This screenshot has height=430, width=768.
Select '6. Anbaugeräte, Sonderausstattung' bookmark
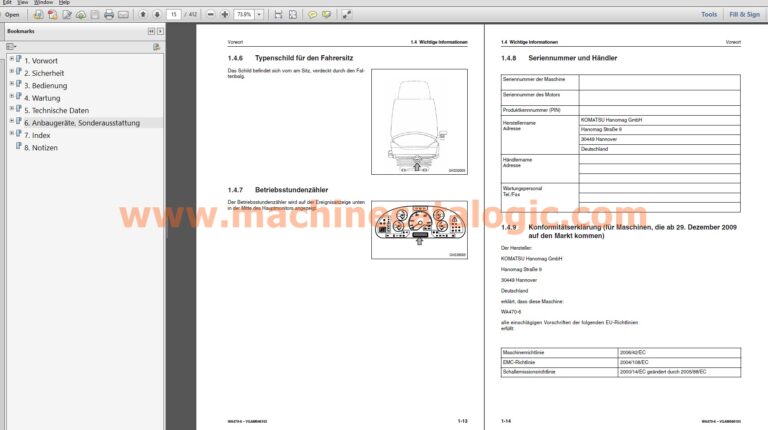[82, 123]
